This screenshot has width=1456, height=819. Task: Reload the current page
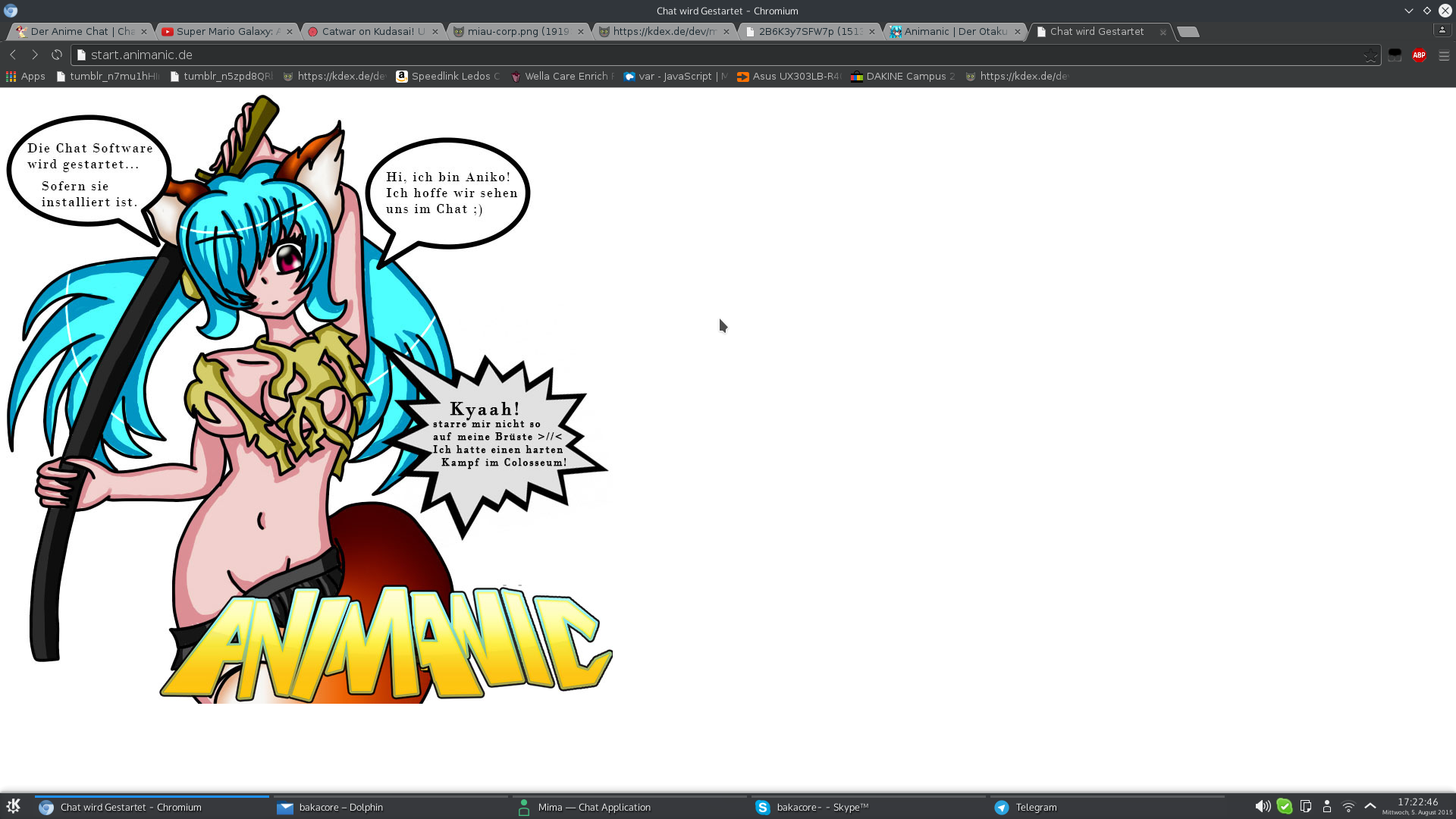click(x=57, y=55)
